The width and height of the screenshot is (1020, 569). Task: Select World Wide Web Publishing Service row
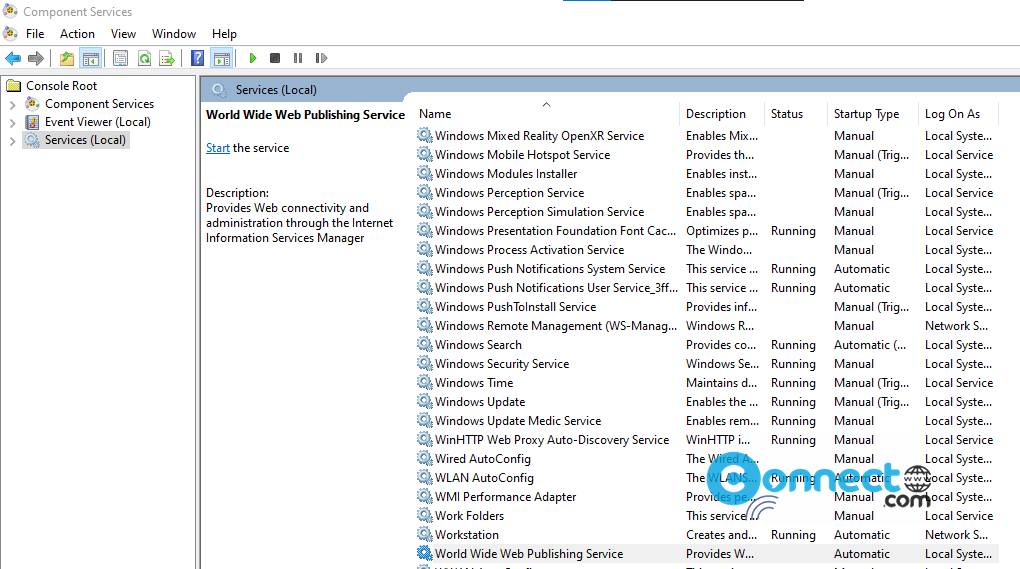pyautogui.click(x=706, y=553)
